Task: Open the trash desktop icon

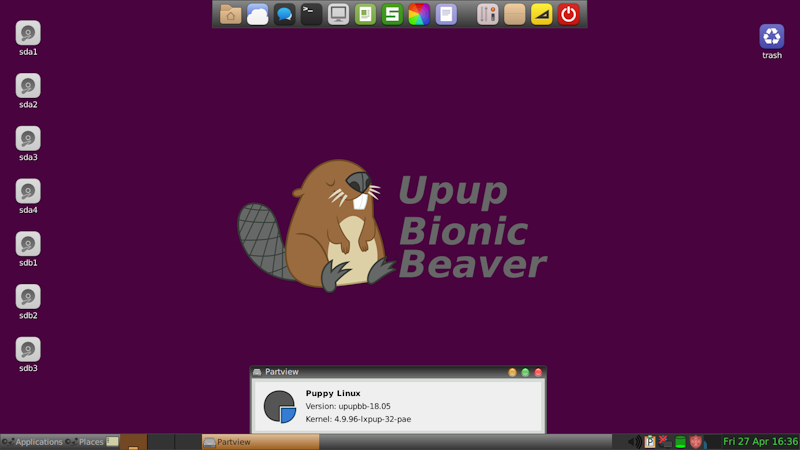Action: pos(772,41)
